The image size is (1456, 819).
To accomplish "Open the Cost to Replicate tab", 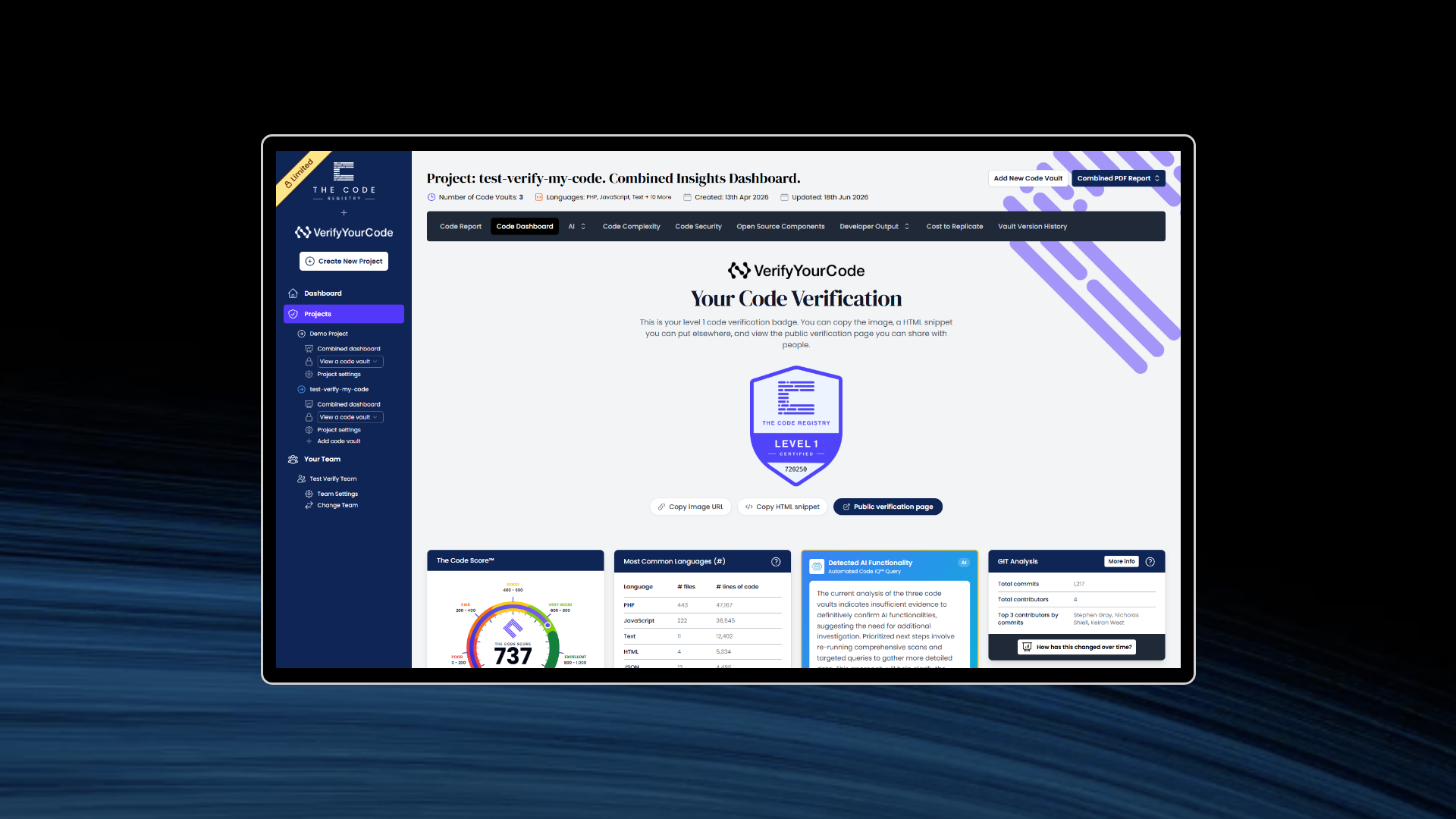I will (x=954, y=227).
